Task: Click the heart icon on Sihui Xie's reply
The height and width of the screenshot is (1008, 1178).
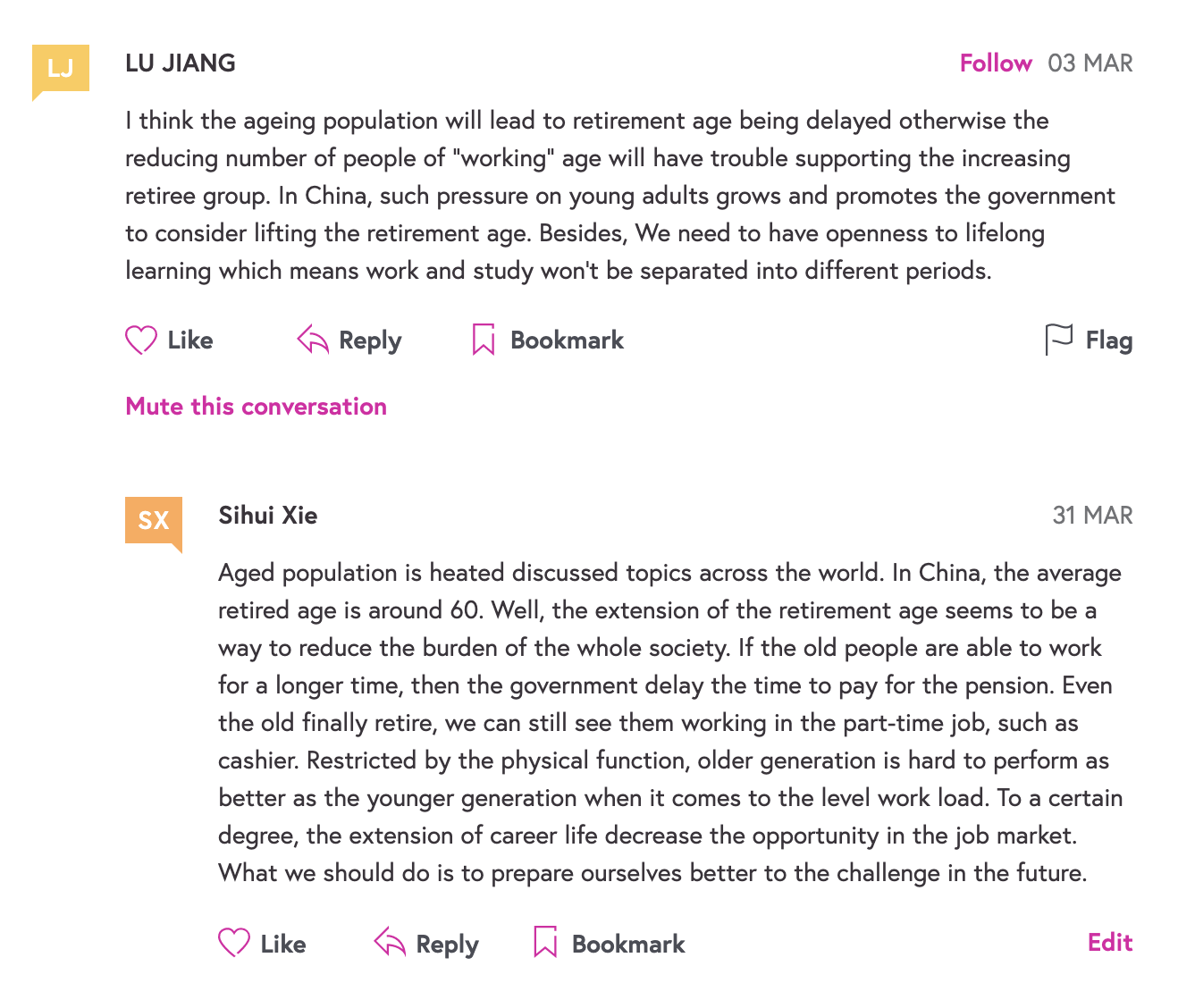Action: (234, 943)
